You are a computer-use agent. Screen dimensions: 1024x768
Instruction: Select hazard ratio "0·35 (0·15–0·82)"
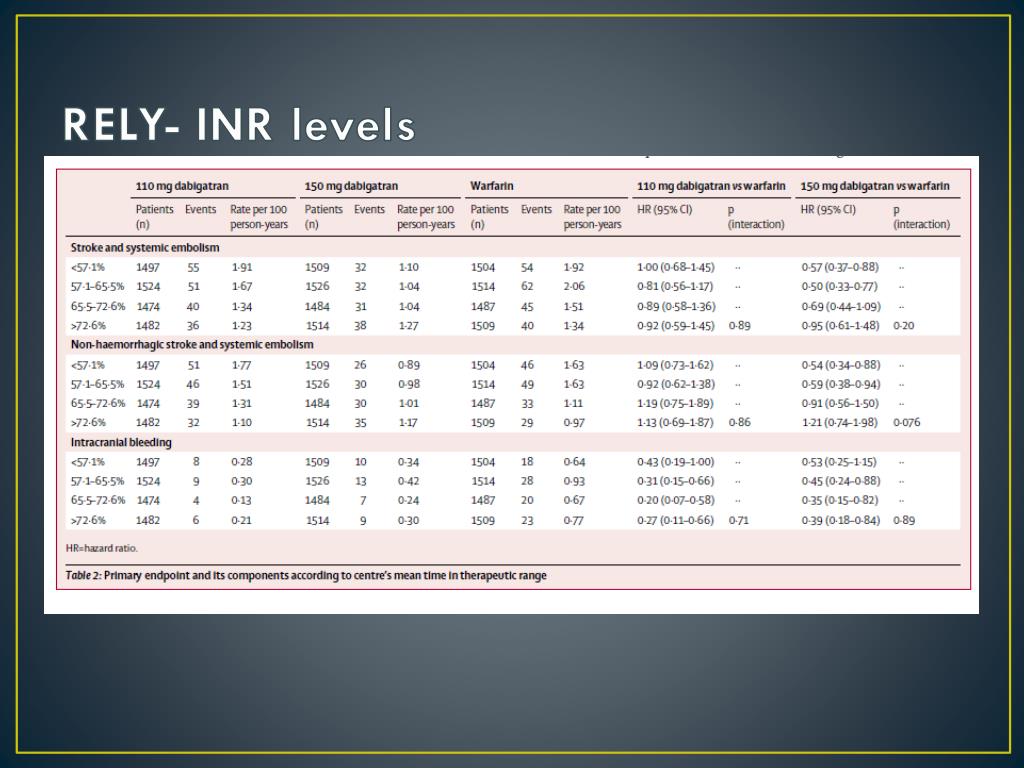(x=840, y=500)
